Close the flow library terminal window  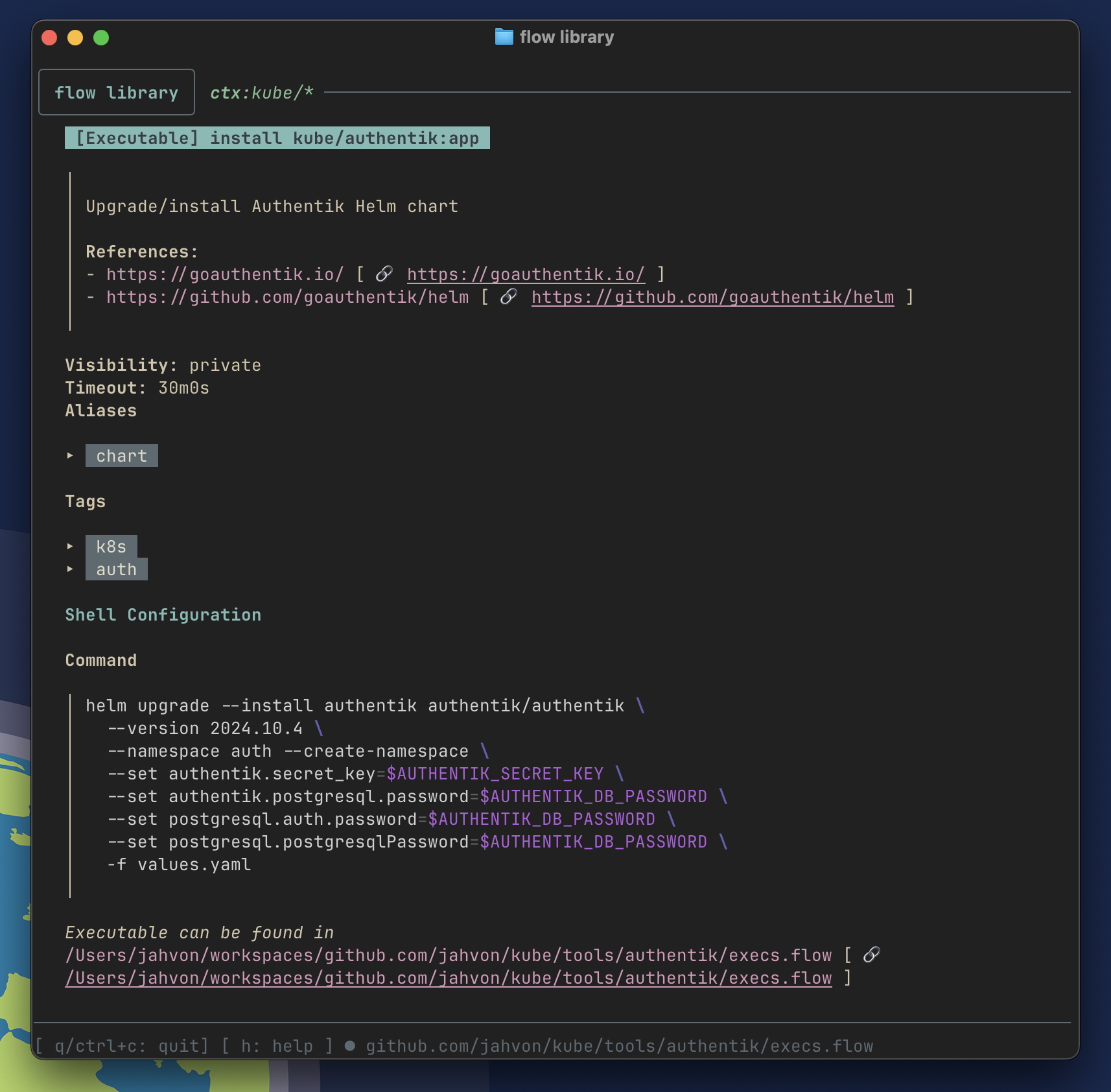(49, 38)
